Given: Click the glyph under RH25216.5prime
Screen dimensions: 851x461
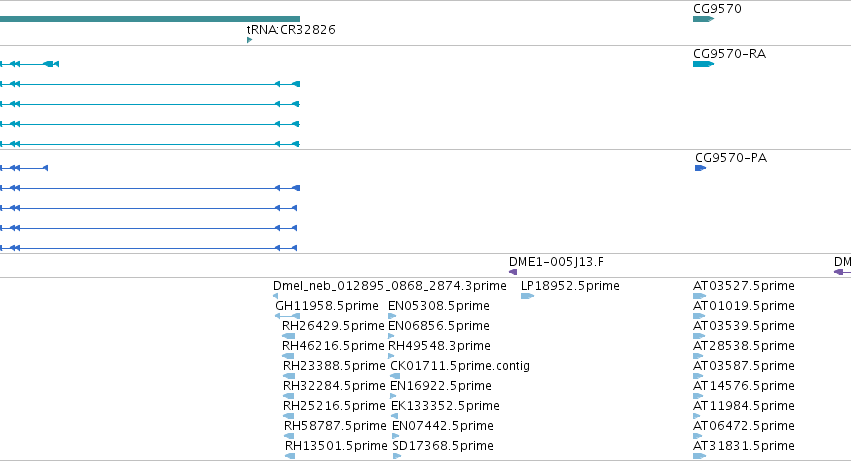Looking at the screenshot, I should point(289,416).
